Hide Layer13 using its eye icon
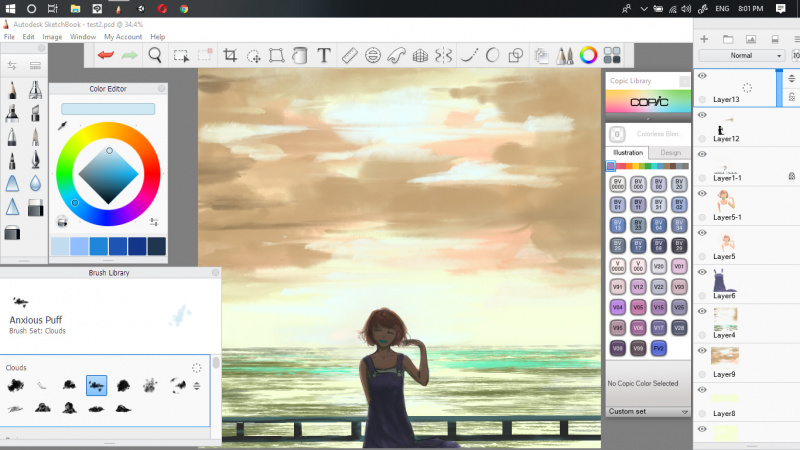The height and width of the screenshot is (450, 800). (x=703, y=76)
